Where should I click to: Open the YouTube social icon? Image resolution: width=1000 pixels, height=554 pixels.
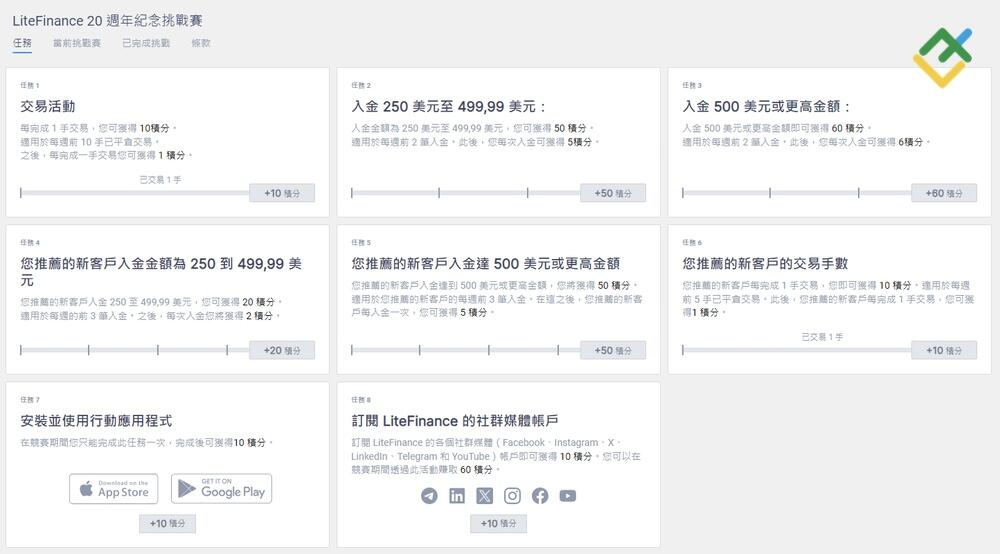(x=568, y=495)
